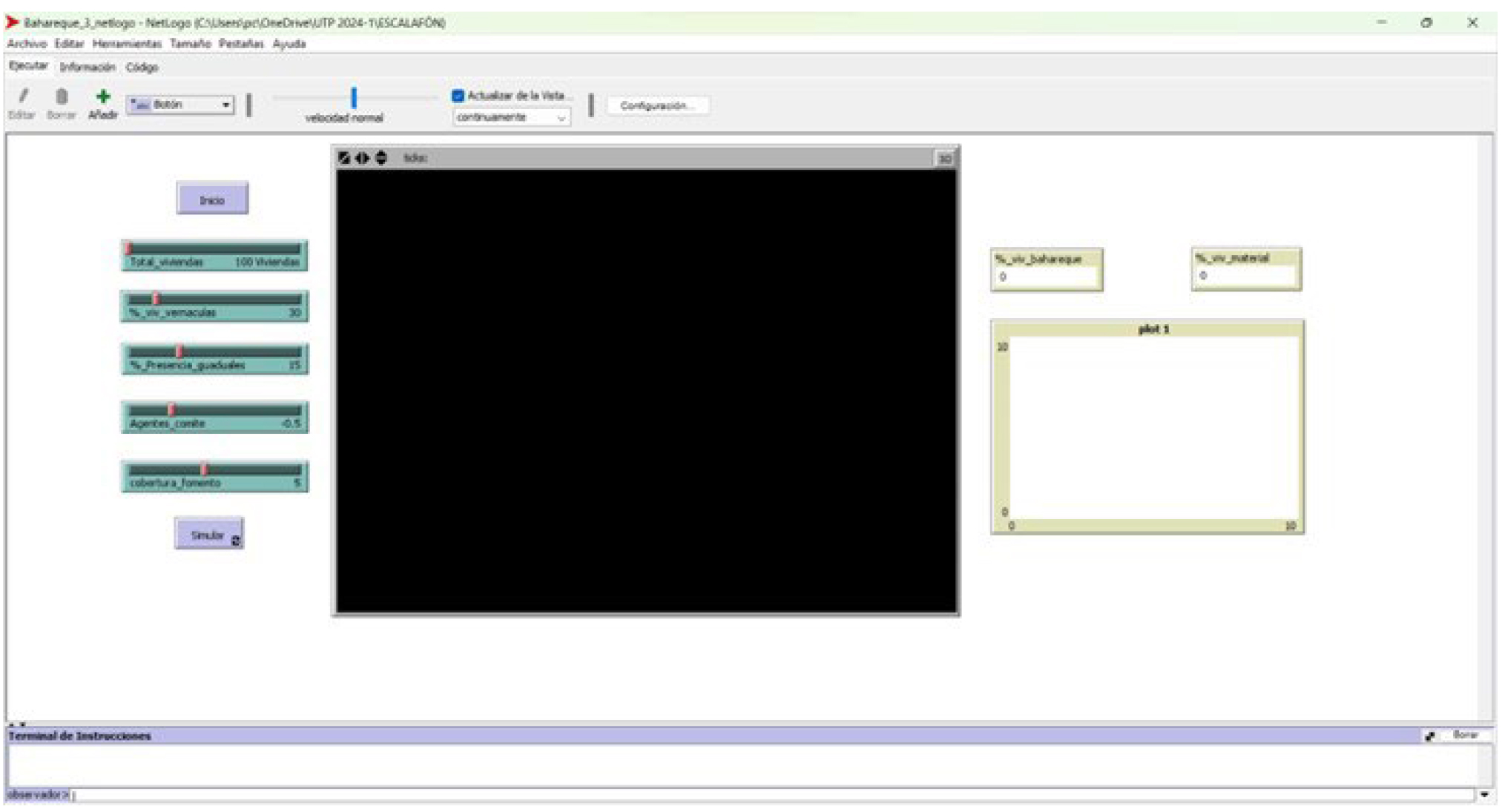1502x812 pixels.
Task: Open the Herramientas menu
Action: coord(126,44)
